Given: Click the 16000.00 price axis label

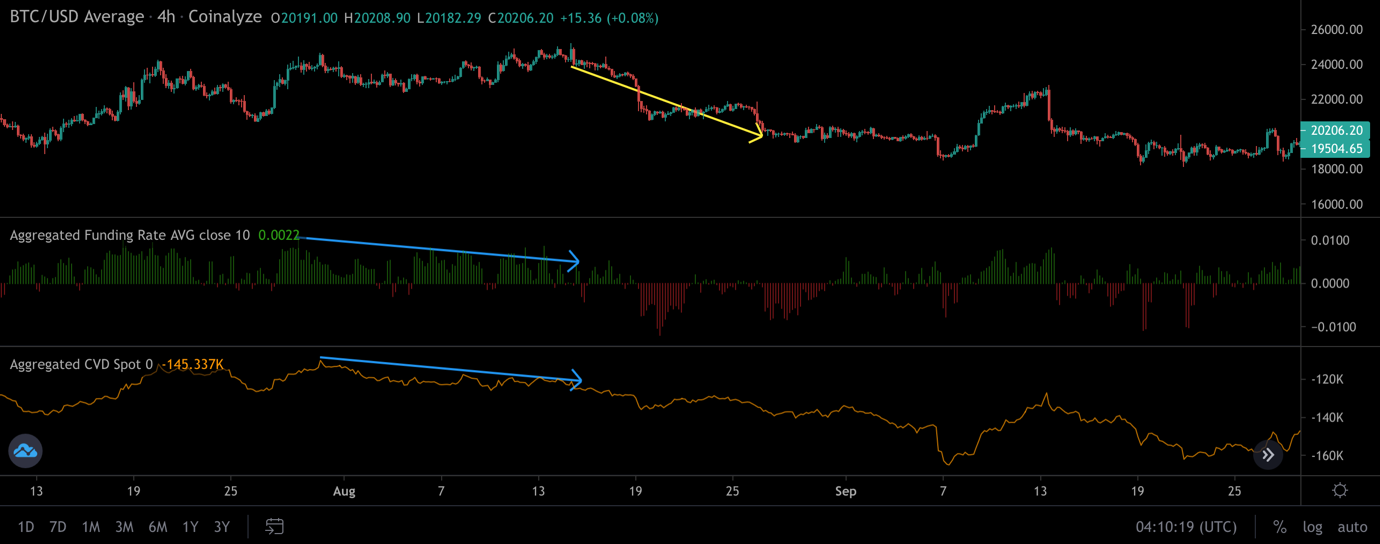Looking at the screenshot, I should pos(1337,205).
